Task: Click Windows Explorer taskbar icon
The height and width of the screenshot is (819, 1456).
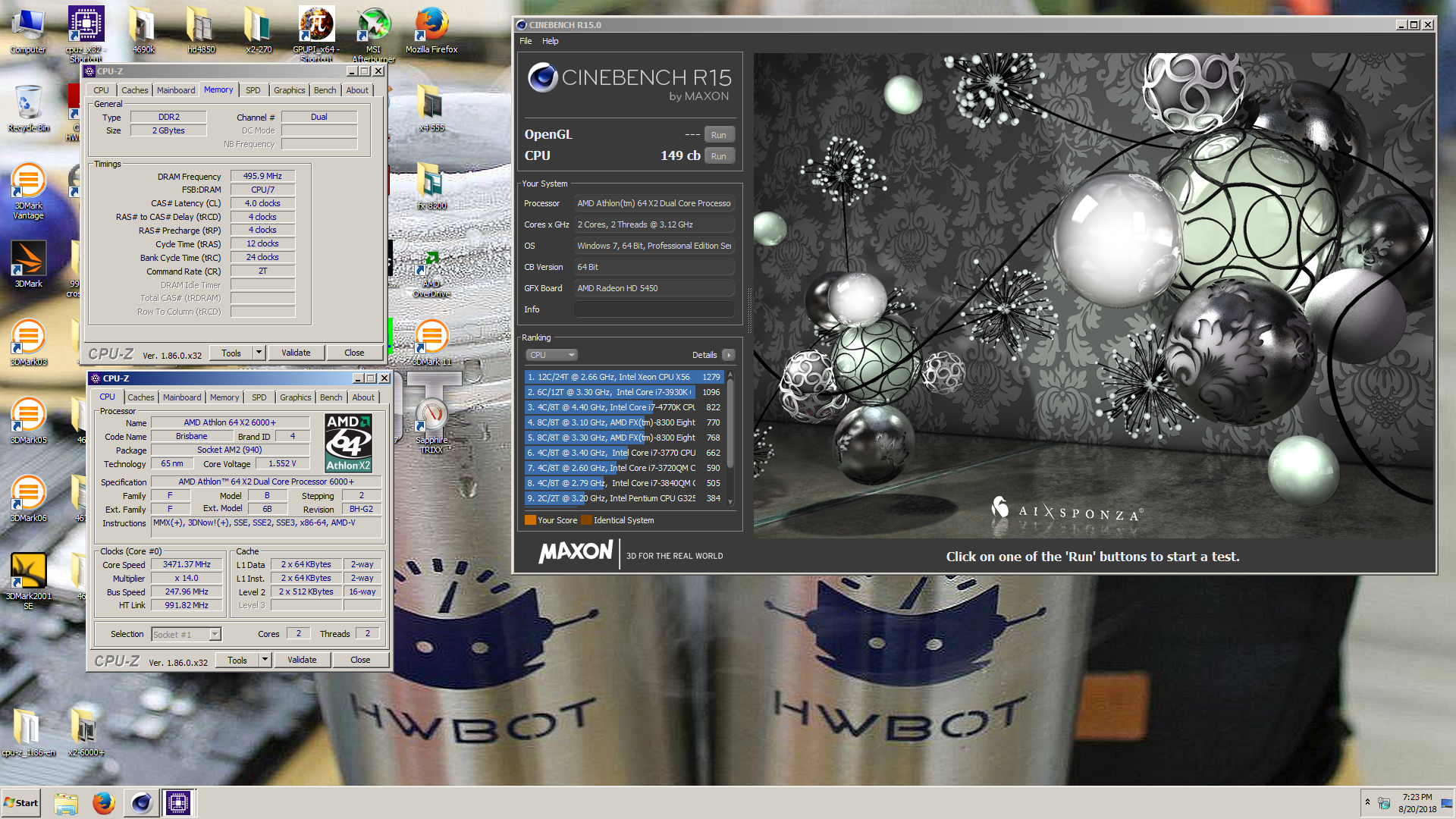Action: (66, 803)
